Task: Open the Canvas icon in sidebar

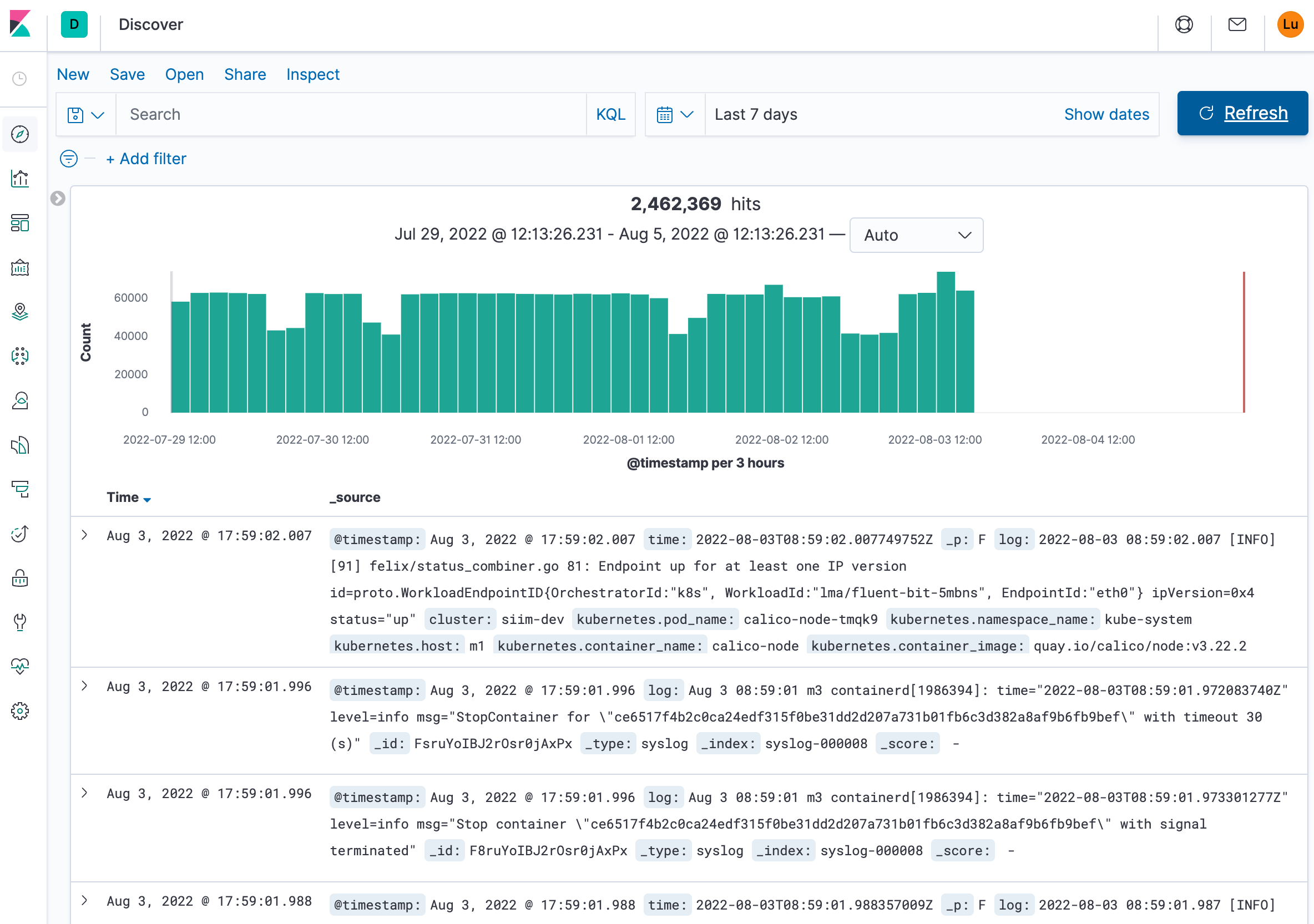Action: (19, 268)
